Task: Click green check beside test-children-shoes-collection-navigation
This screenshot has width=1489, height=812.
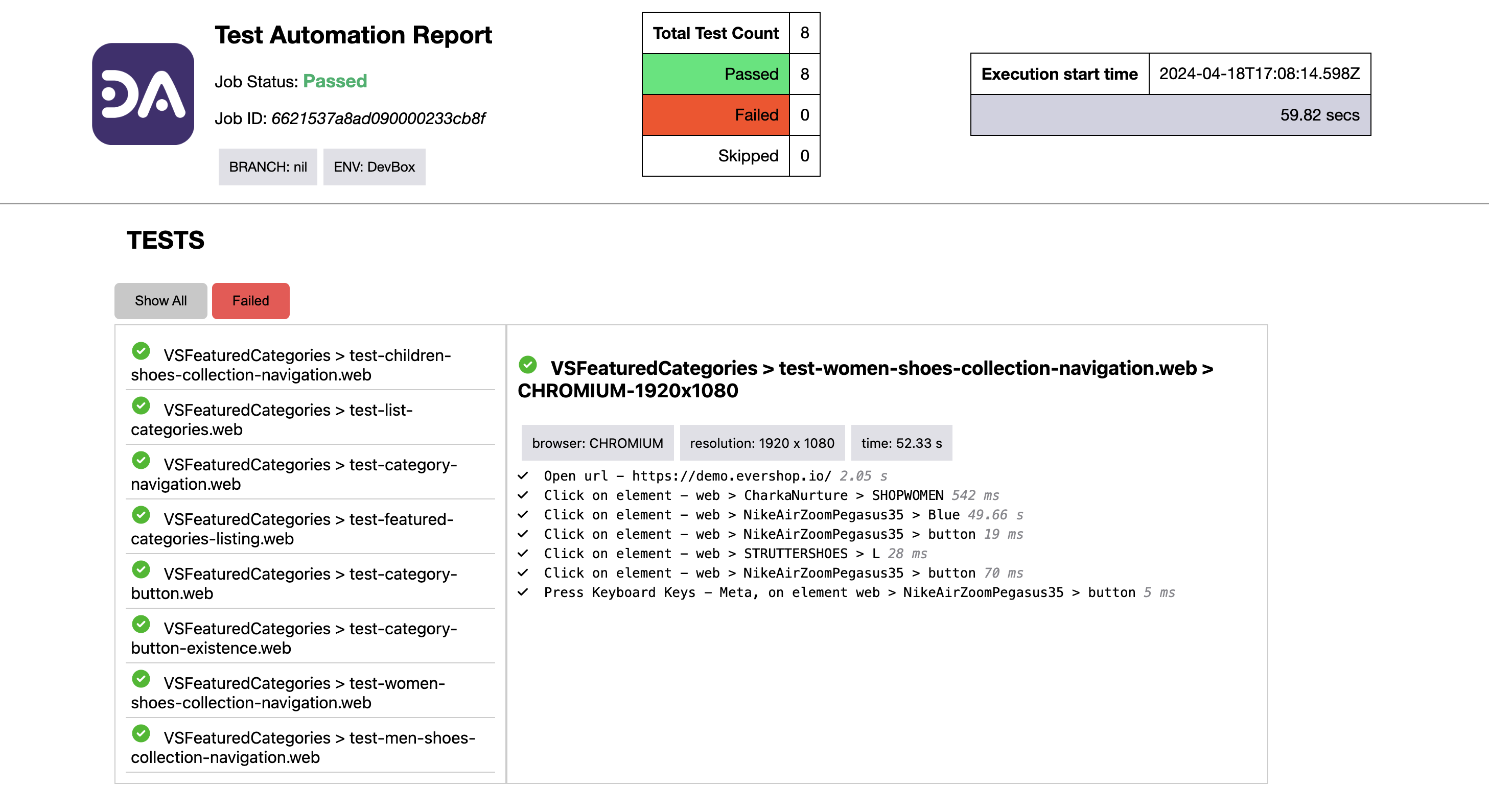Action: [x=141, y=351]
